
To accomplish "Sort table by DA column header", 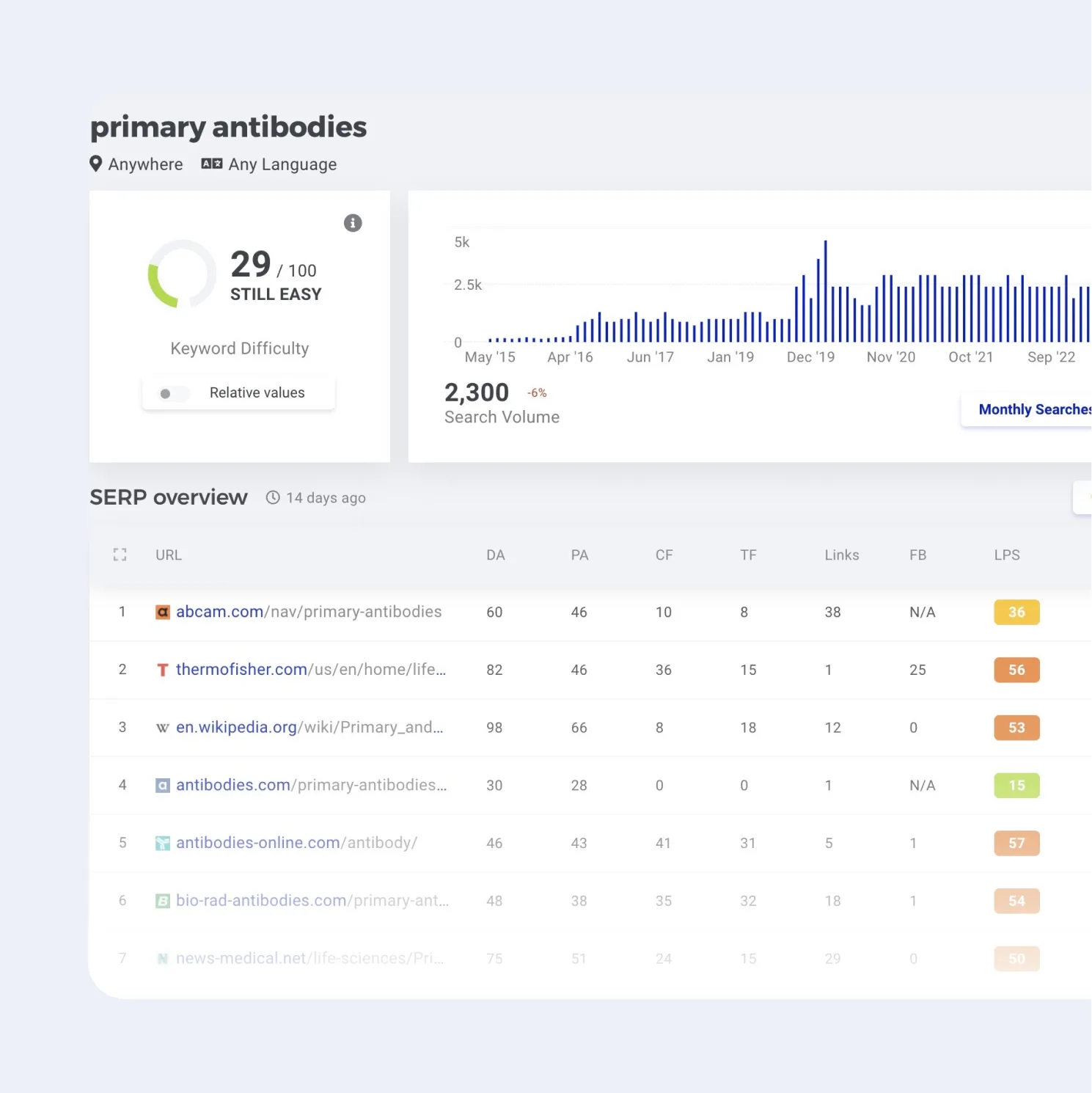I will (x=495, y=555).
